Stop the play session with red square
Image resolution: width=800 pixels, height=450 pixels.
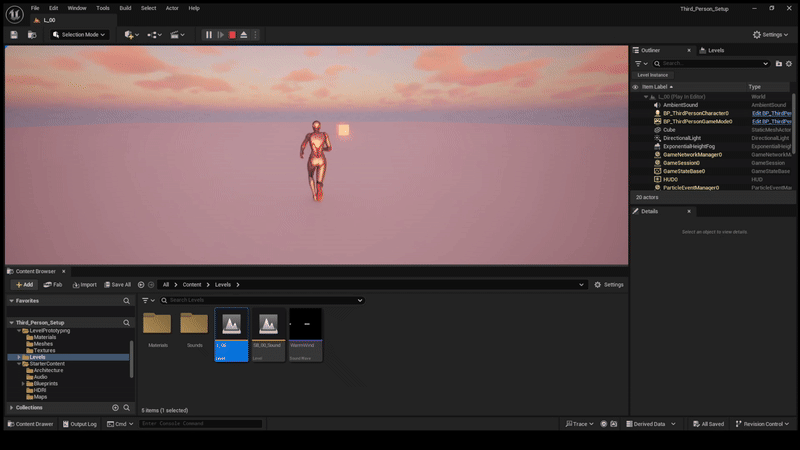232,35
